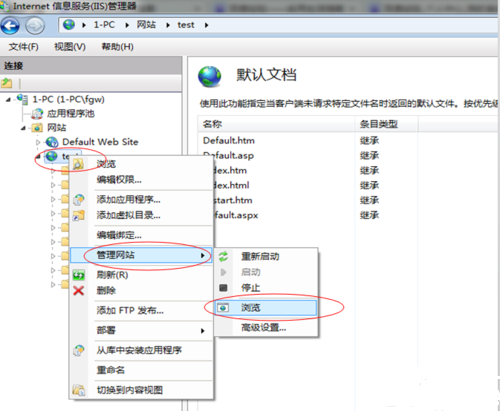This screenshot has height=411, width=500.
Task: Click the 1-PC breadcrumb in the address bar
Action: (x=104, y=25)
